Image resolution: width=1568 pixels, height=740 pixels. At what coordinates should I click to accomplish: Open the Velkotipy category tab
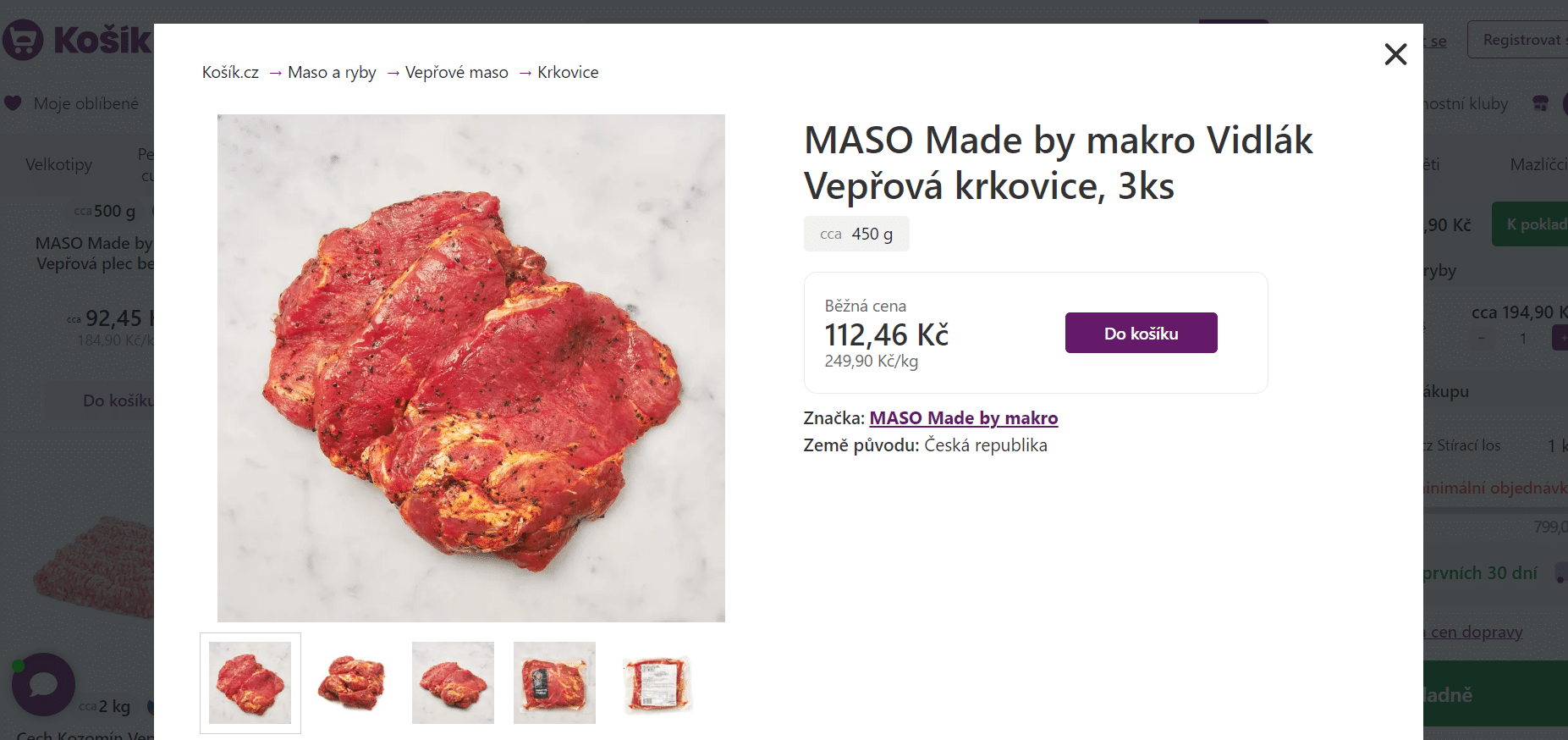tap(58, 164)
